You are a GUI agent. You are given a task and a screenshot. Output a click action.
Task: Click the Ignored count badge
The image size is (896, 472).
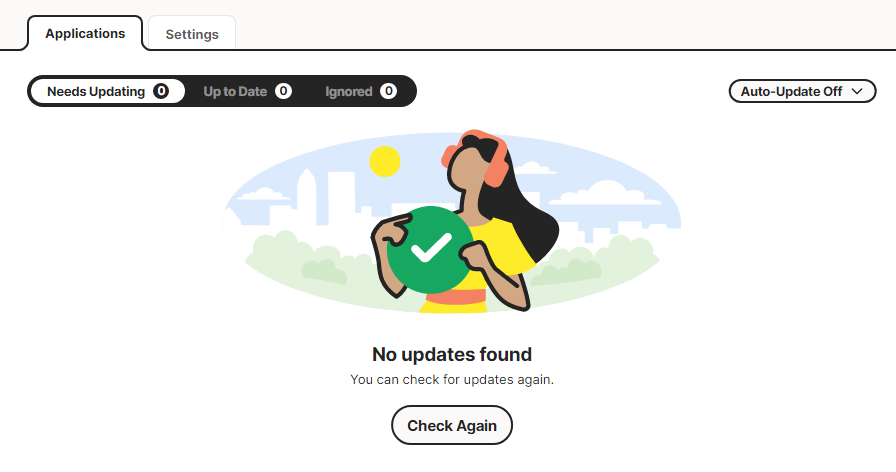tap(388, 91)
